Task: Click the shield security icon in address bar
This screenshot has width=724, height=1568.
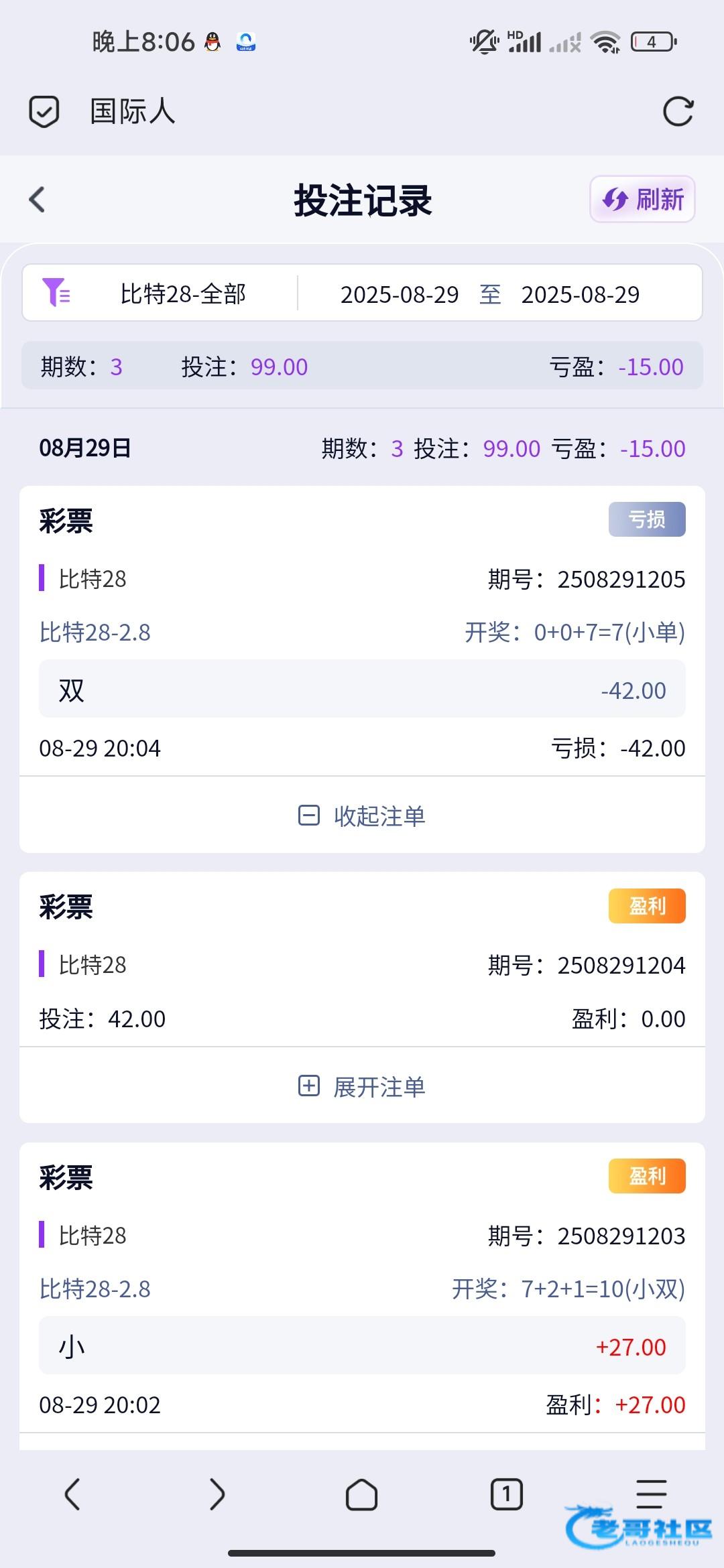Action: (x=44, y=112)
